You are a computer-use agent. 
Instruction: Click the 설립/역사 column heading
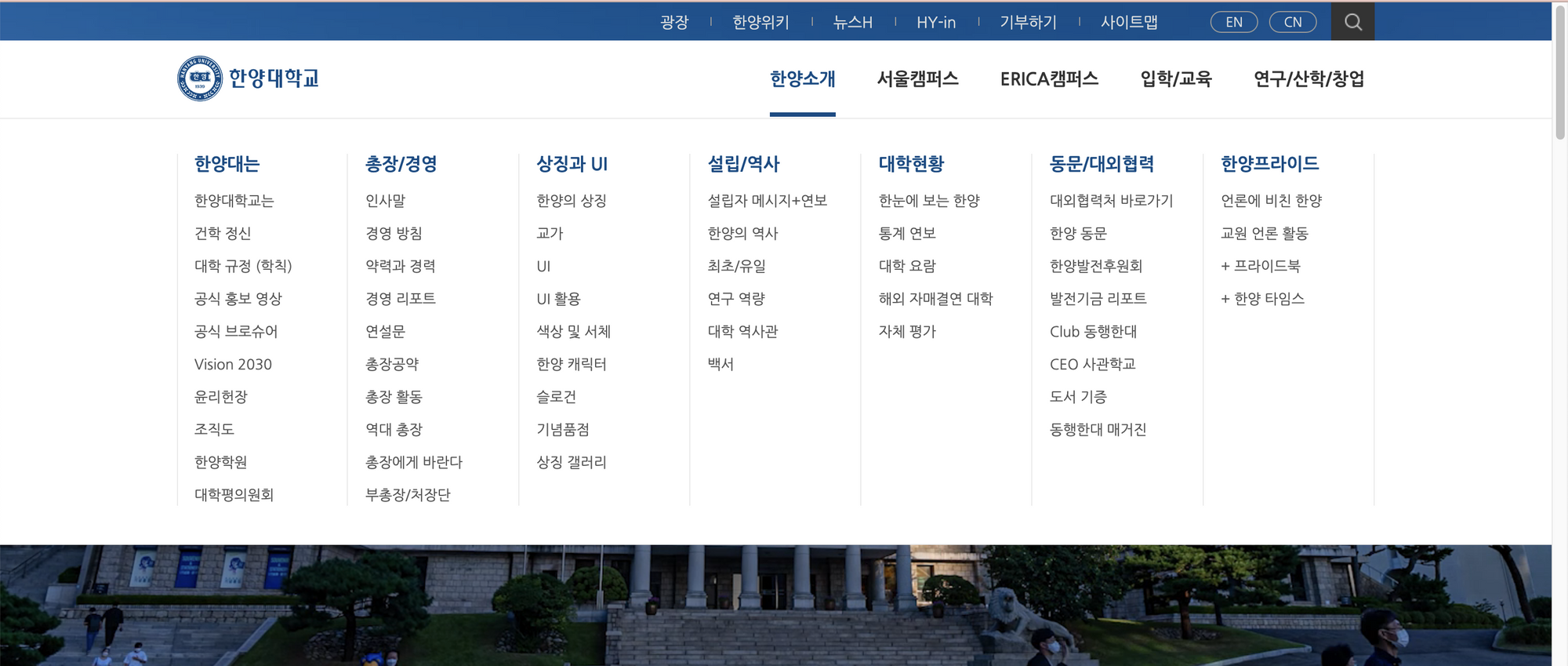[x=744, y=164]
